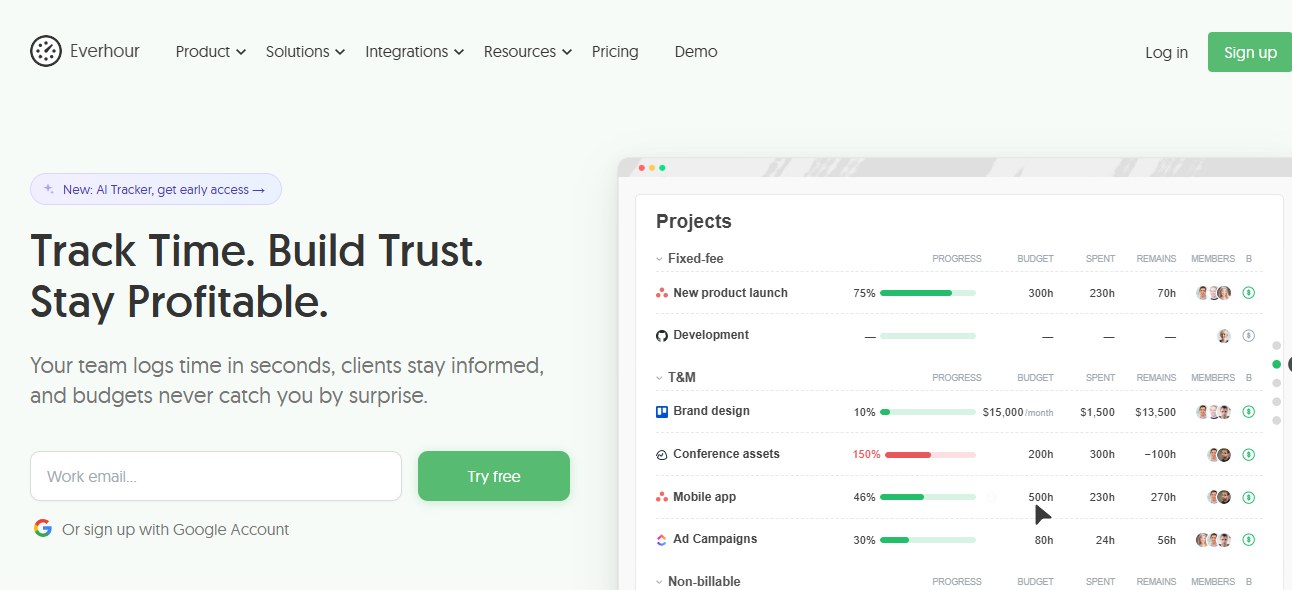Click the Mobile app progress bar
Screen dimensions: 1292x590
928,497
